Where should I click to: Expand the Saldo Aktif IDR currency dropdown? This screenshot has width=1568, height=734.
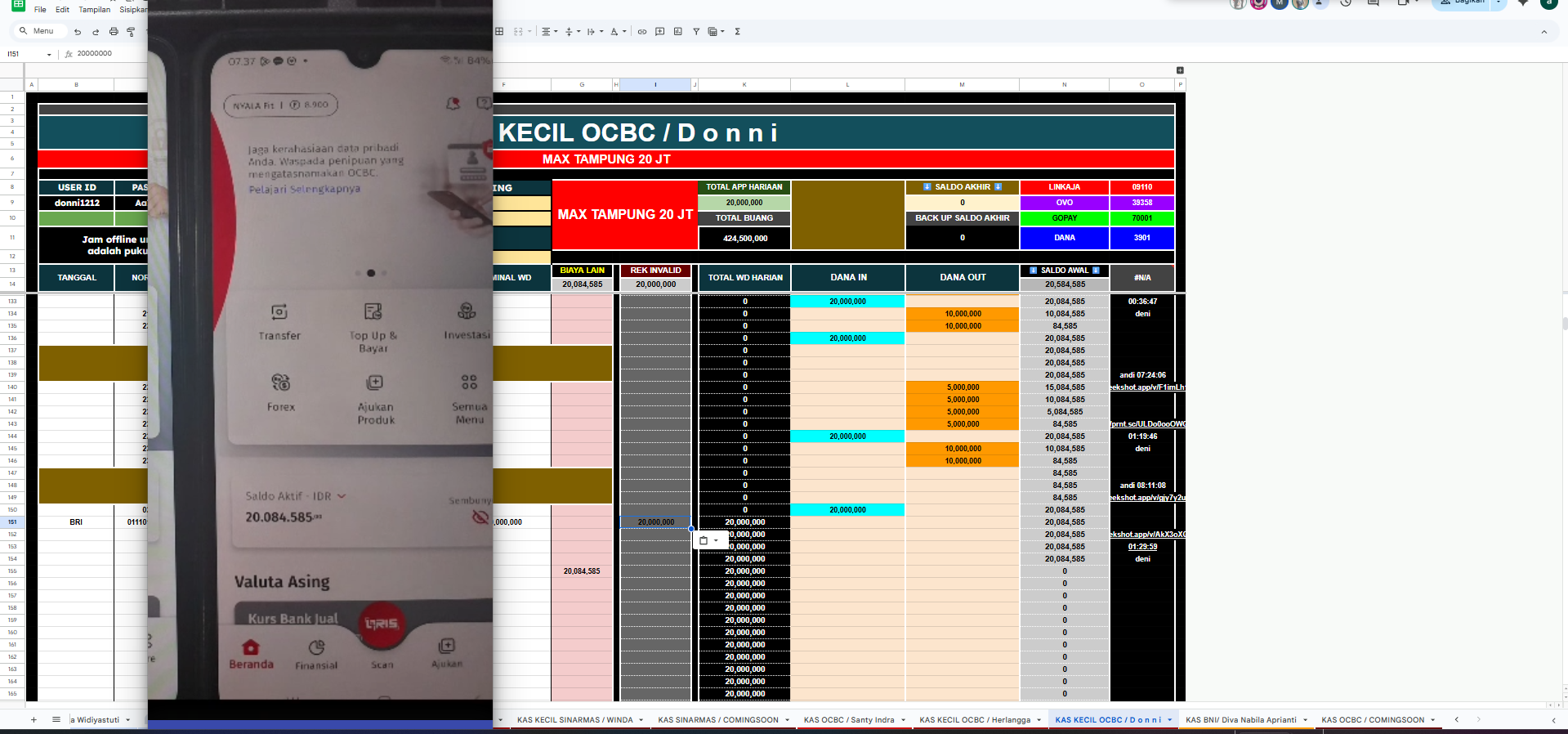pos(342,496)
